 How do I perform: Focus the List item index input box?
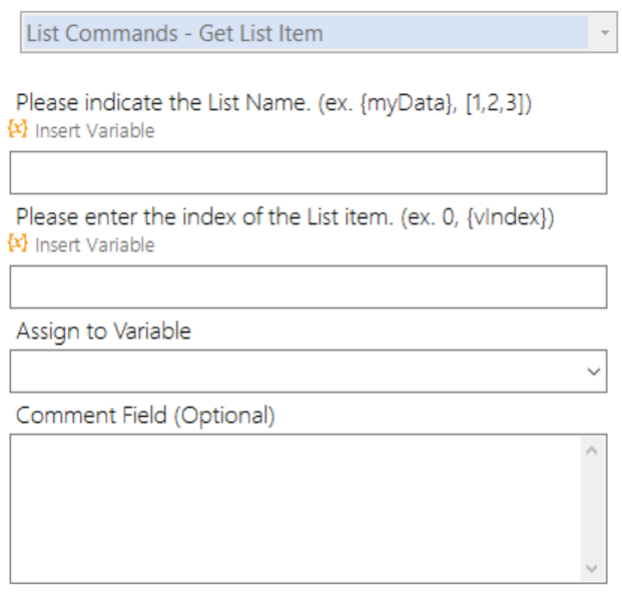click(308, 287)
